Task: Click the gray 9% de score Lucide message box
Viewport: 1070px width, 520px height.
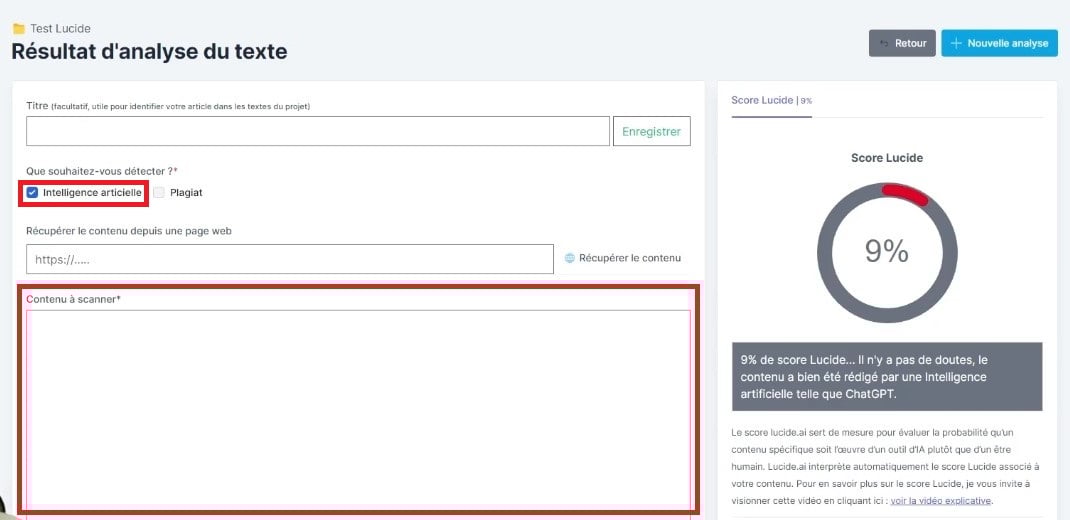Action: (x=886, y=376)
